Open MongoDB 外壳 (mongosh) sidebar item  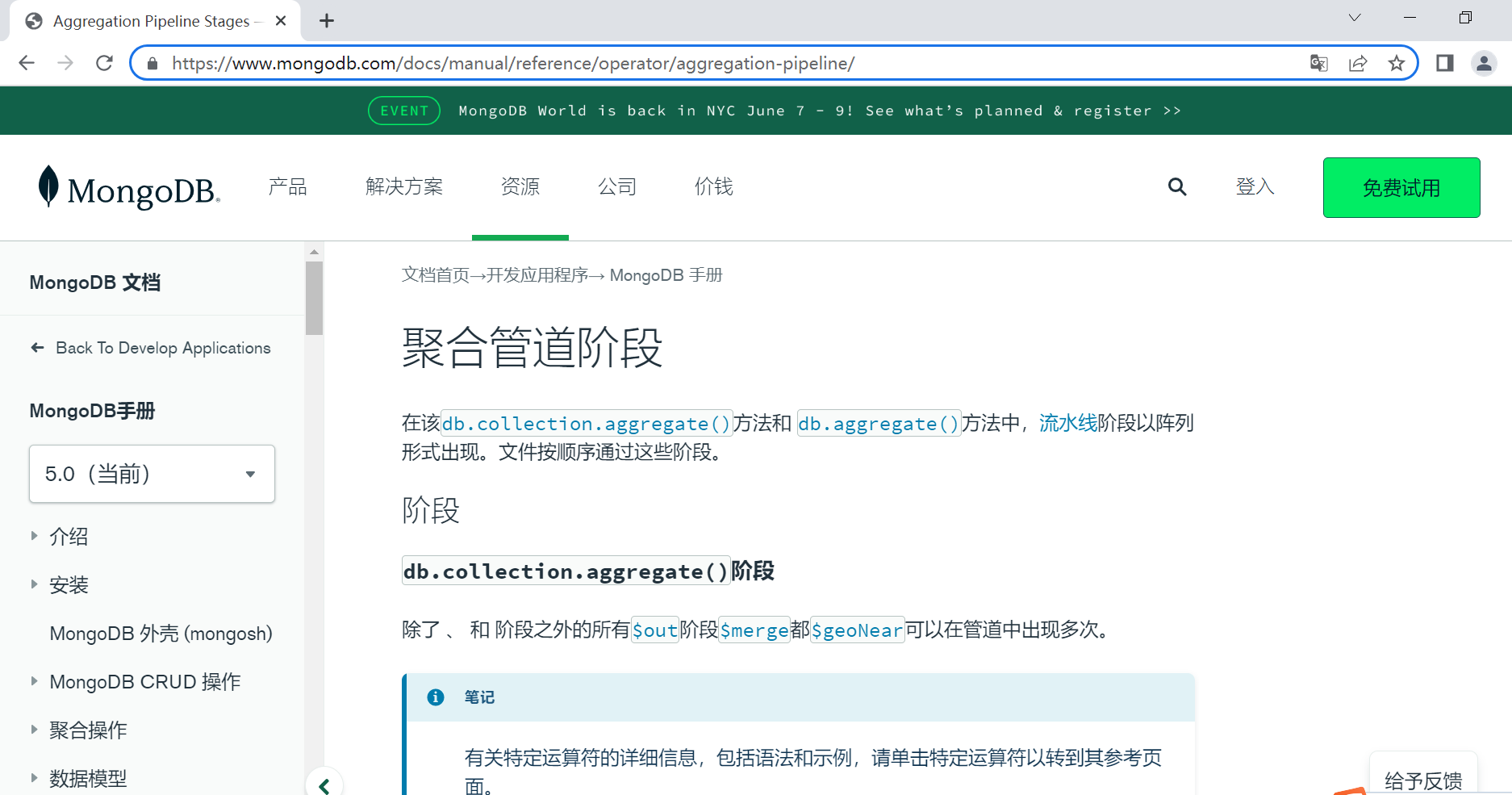(x=161, y=634)
